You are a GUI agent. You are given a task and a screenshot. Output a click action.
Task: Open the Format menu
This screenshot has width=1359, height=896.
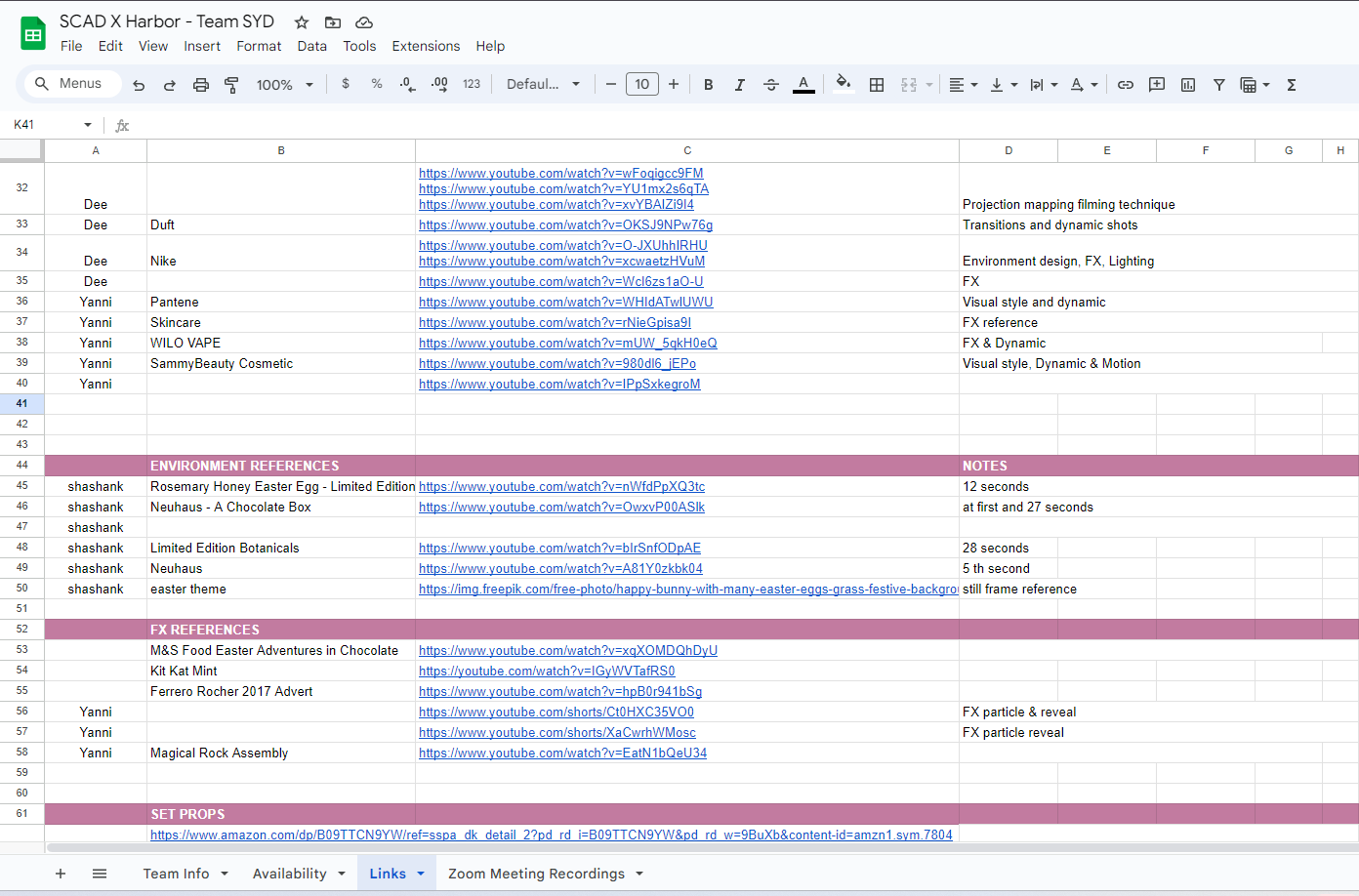coord(259,46)
